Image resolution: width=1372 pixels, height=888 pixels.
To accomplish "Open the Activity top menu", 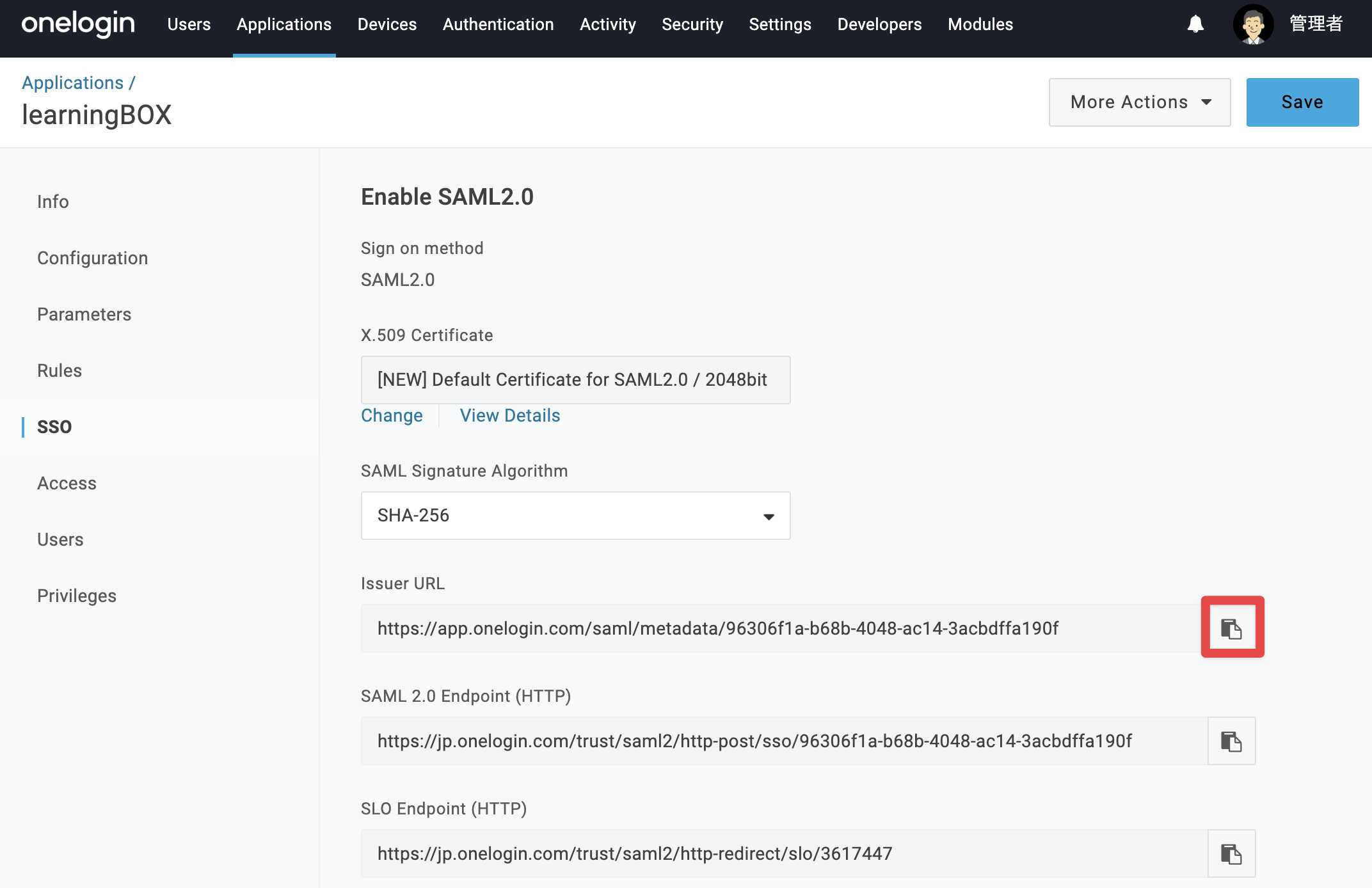I will (608, 24).
